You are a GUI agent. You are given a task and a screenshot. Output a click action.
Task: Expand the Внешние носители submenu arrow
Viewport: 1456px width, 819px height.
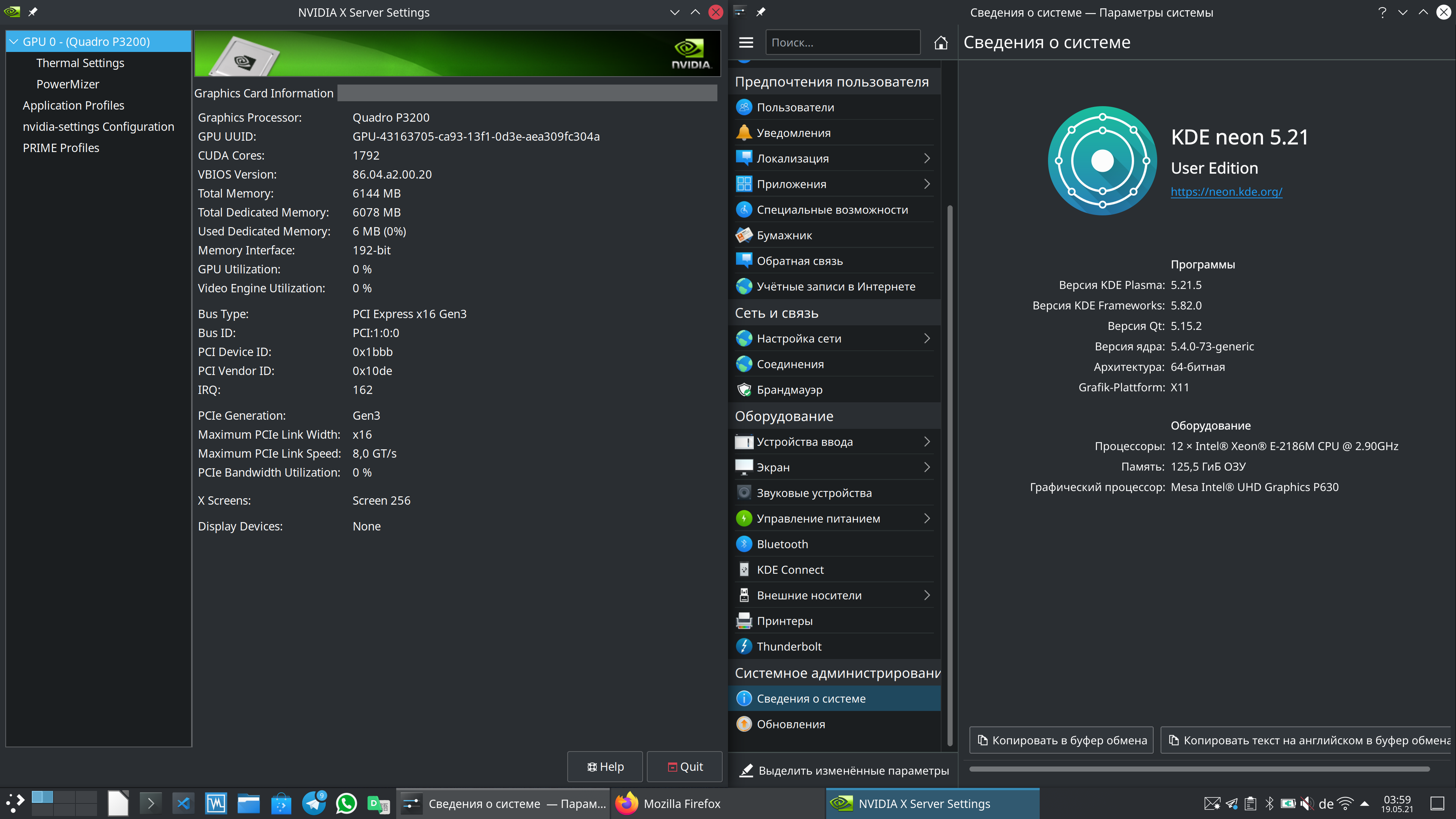click(927, 595)
